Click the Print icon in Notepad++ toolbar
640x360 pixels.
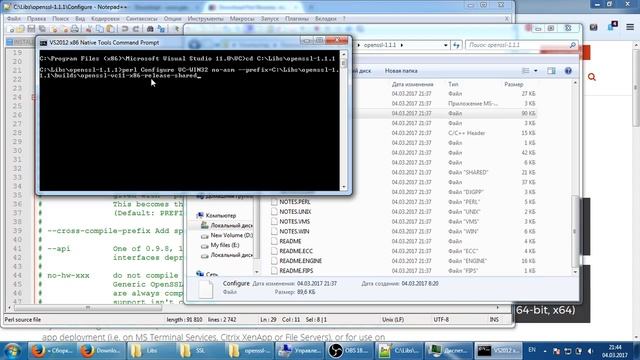pyautogui.click(x=75, y=29)
